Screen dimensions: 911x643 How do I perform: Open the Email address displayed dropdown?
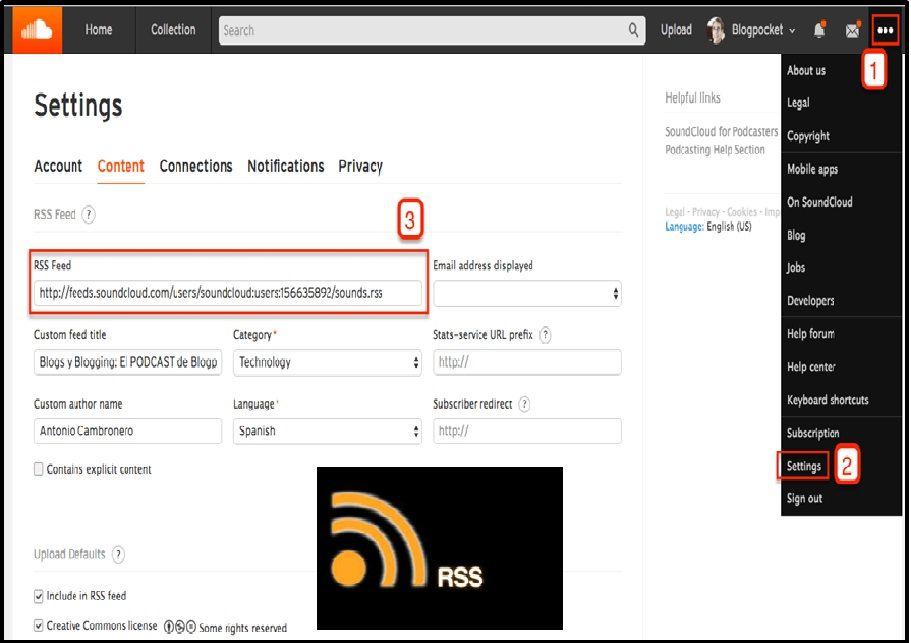[x=527, y=294]
